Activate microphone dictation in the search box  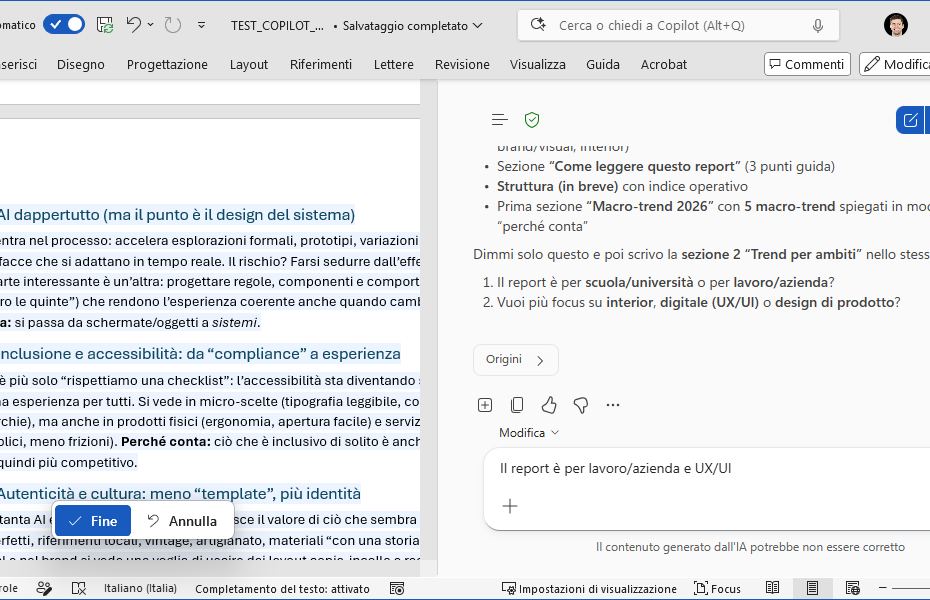click(818, 25)
